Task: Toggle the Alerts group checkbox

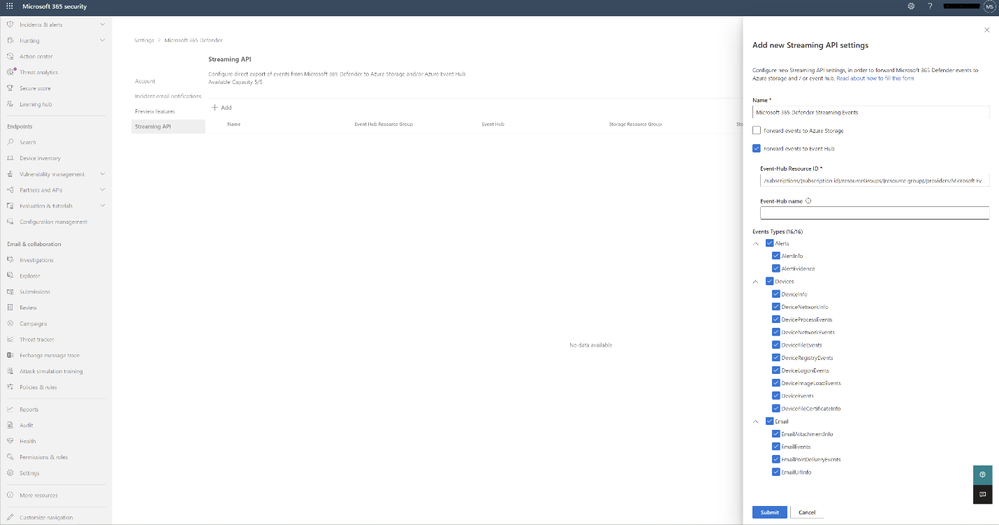Action: tap(770, 243)
